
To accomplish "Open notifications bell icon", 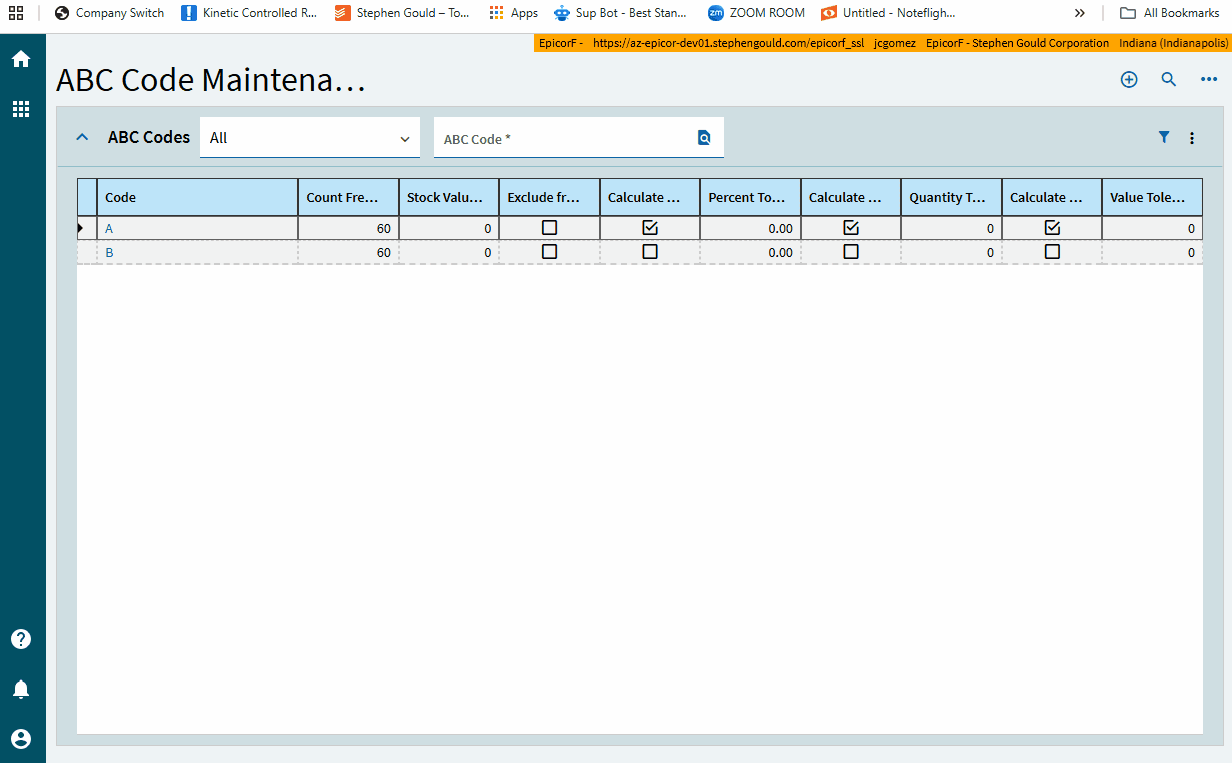I will pyautogui.click(x=21, y=689).
